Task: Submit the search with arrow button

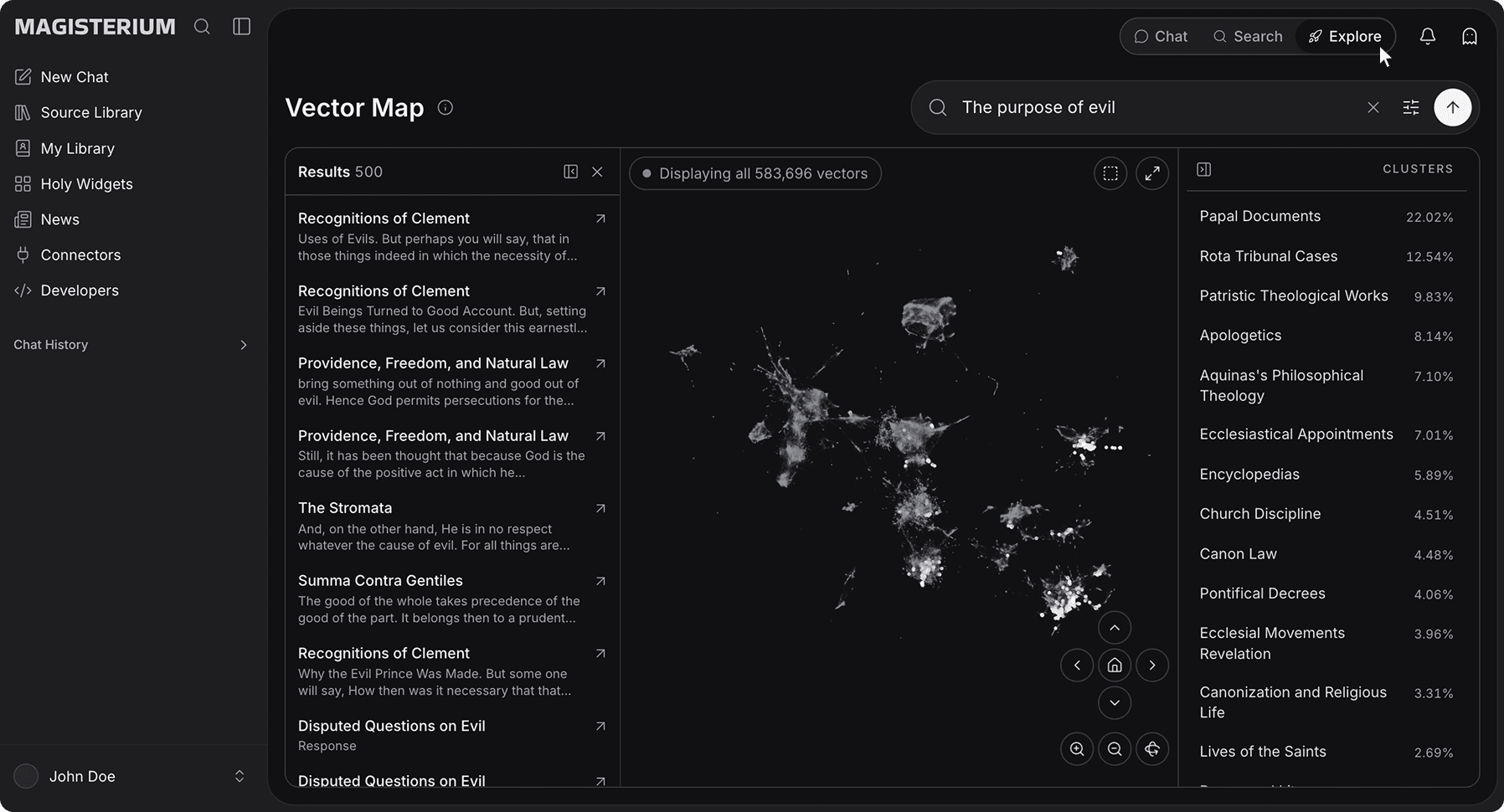Action: (1453, 107)
